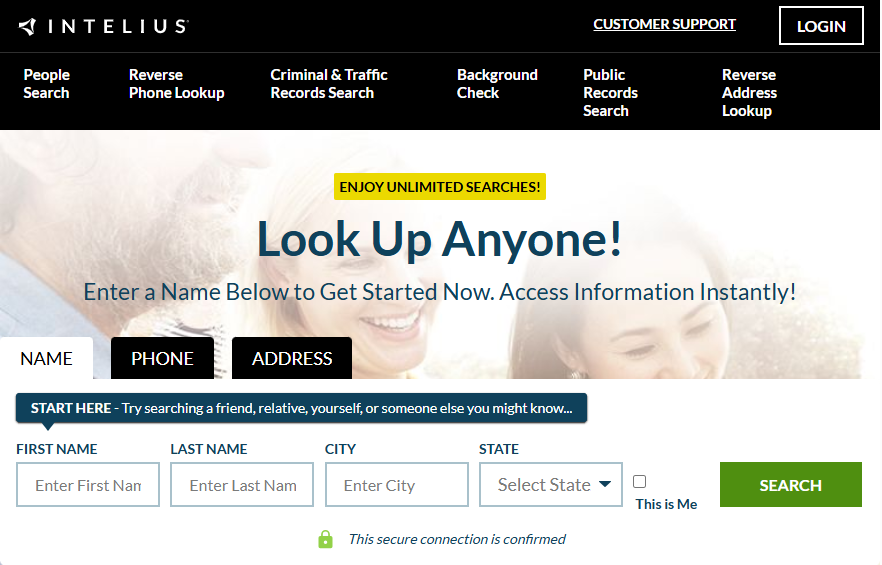882x565 pixels.
Task: Click the green padlock icon
Action: [x=325, y=539]
